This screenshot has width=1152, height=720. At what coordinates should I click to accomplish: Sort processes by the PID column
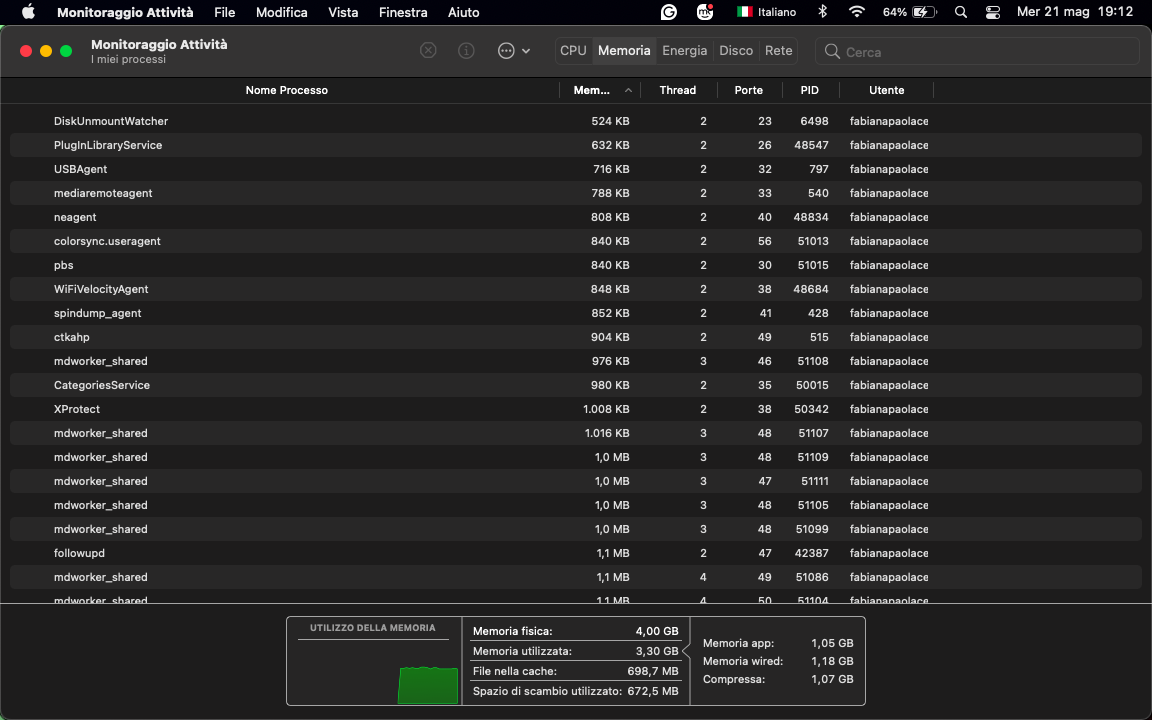809,89
